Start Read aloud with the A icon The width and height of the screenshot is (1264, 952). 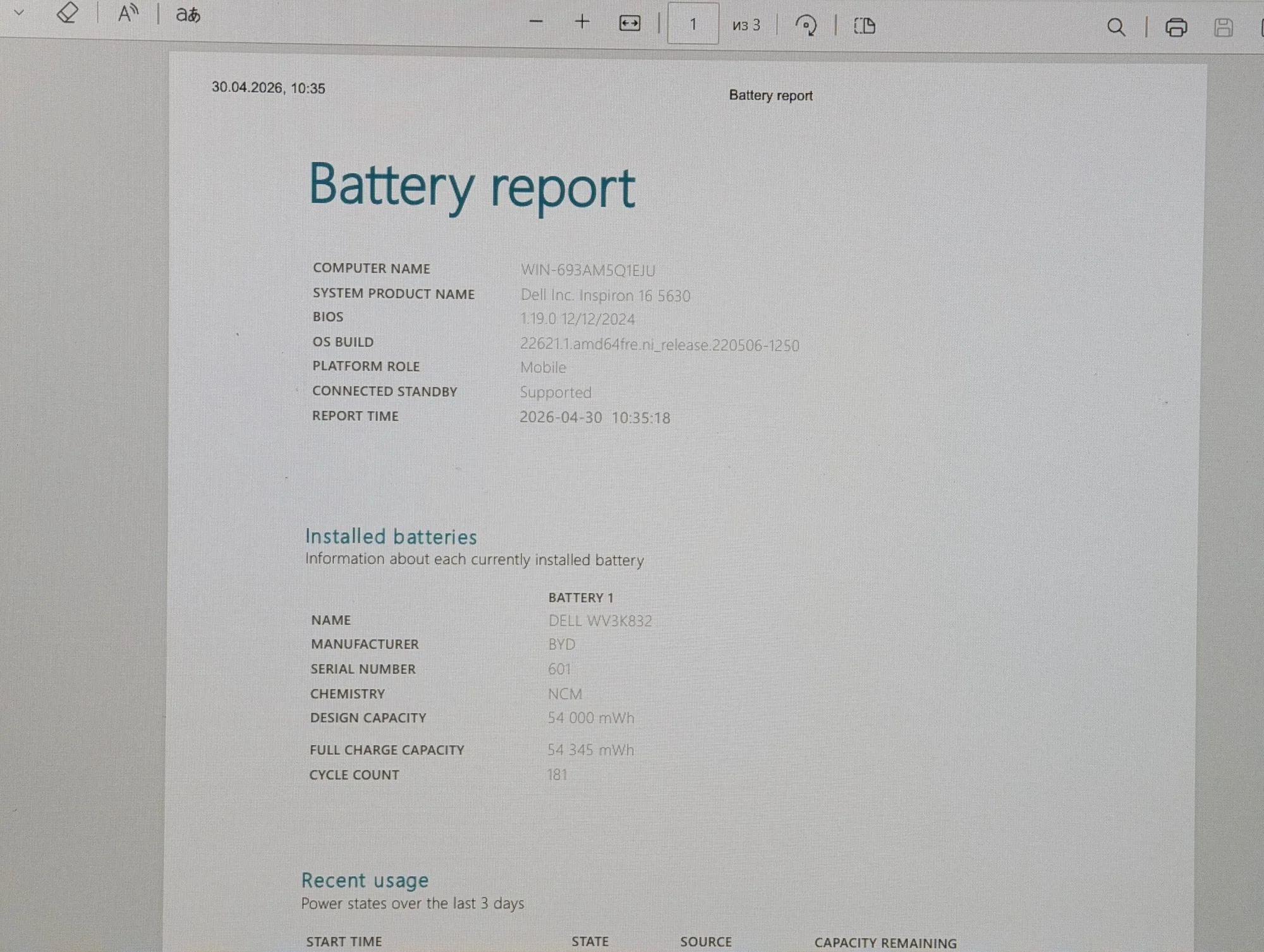[x=128, y=13]
